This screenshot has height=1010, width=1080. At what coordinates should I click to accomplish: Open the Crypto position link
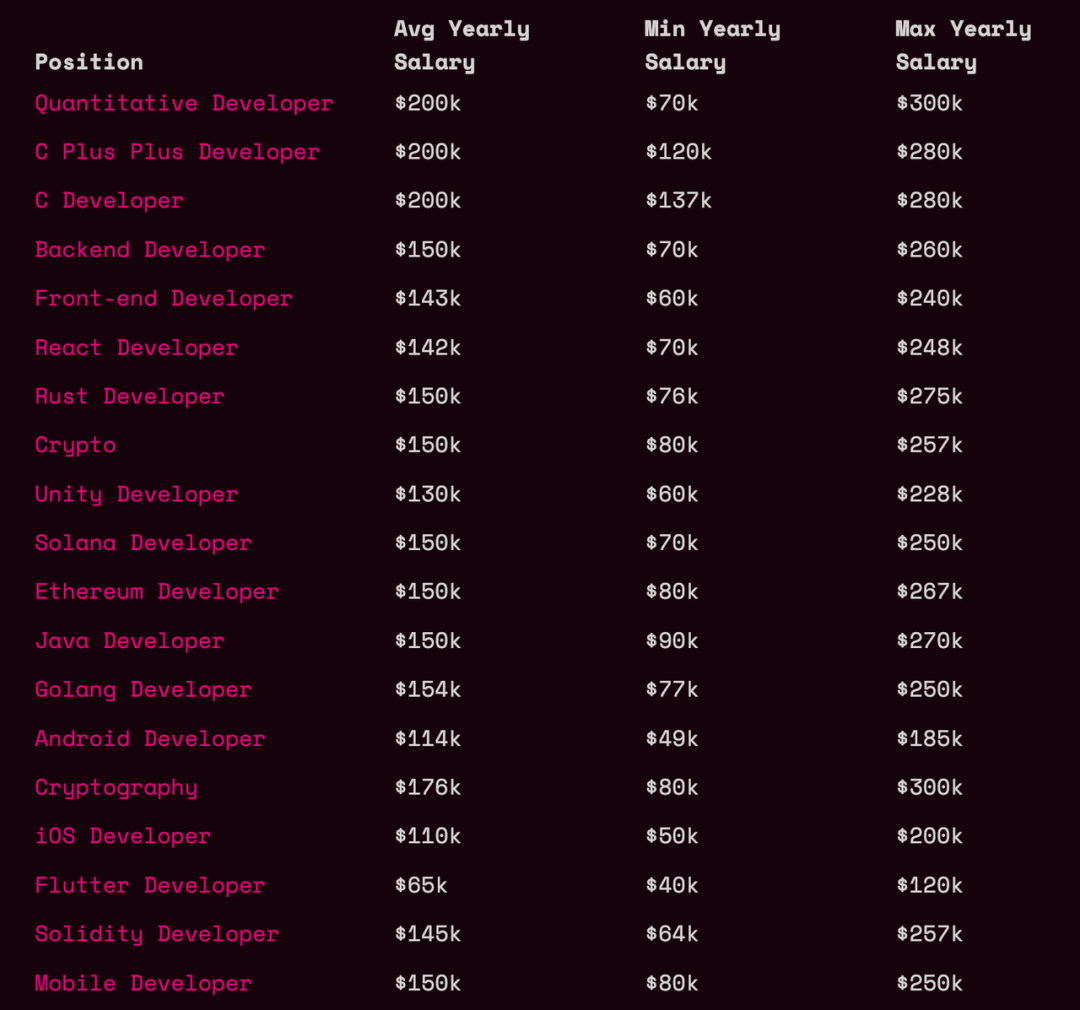[x=75, y=445]
